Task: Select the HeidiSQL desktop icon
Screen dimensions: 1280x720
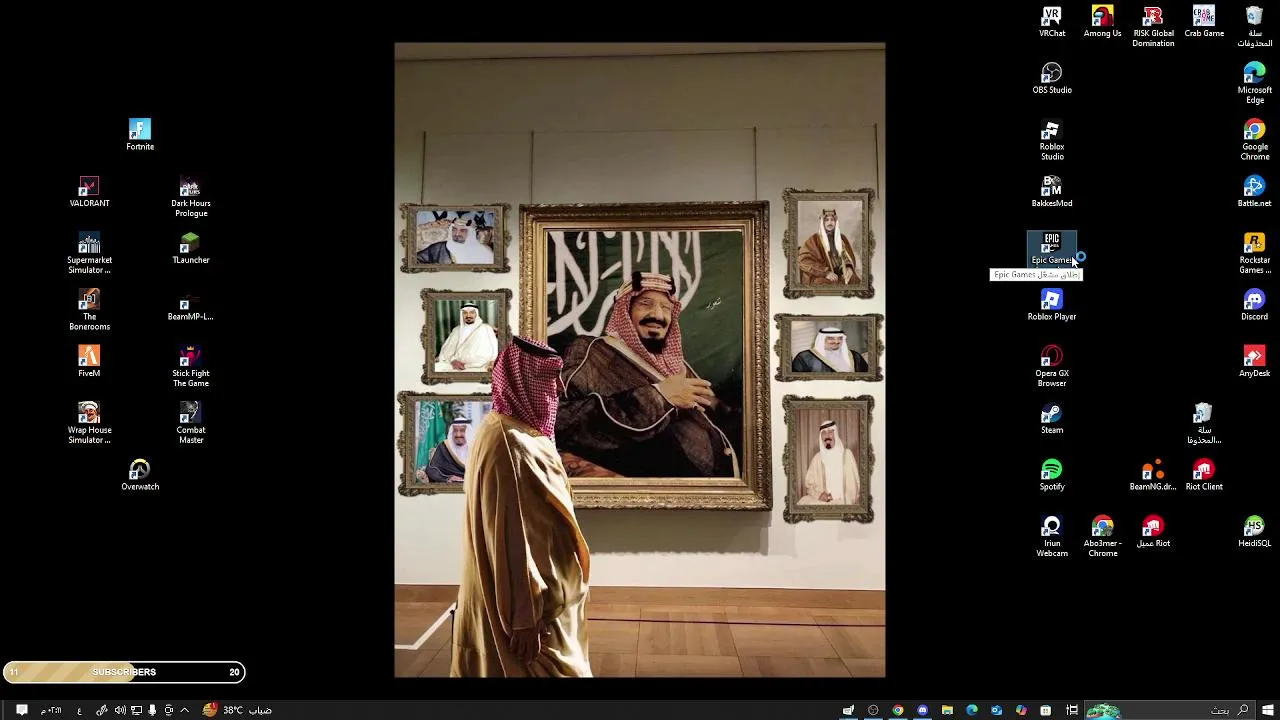Action: (1254, 532)
